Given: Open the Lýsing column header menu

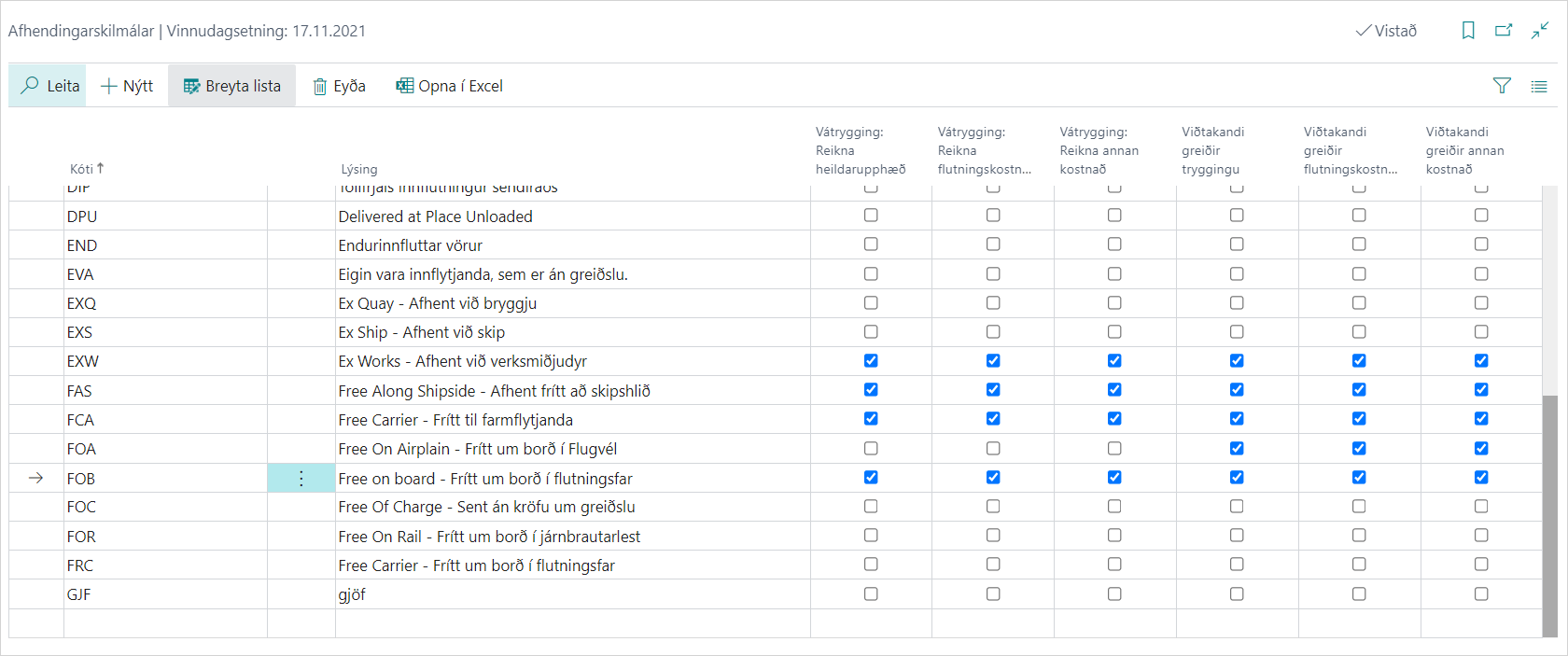Looking at the screenshot, I should click(x=359, y=169).
